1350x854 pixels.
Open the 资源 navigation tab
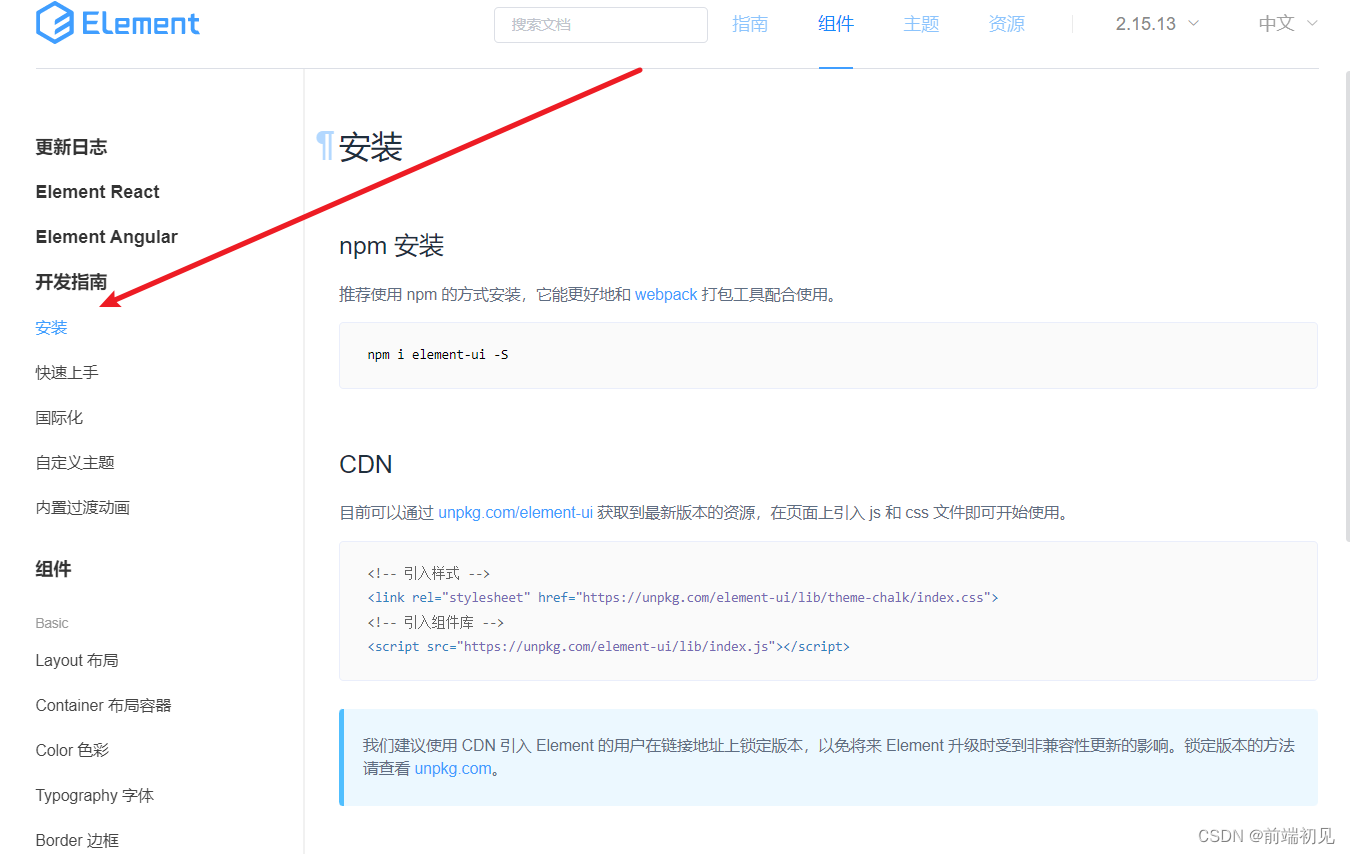tap(1006, 24)
